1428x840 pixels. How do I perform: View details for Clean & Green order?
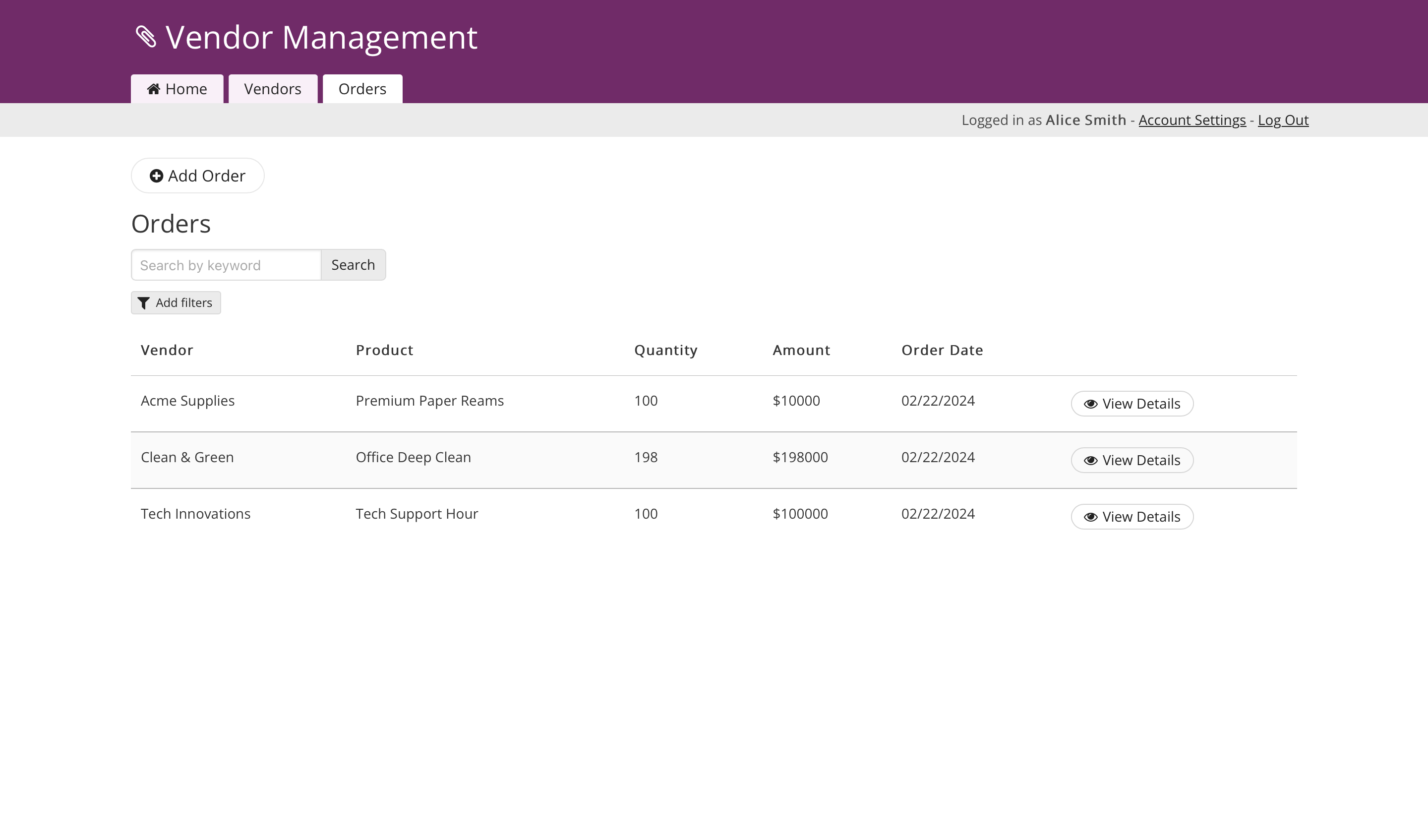pyautogui.click(x=1131, y=460)
